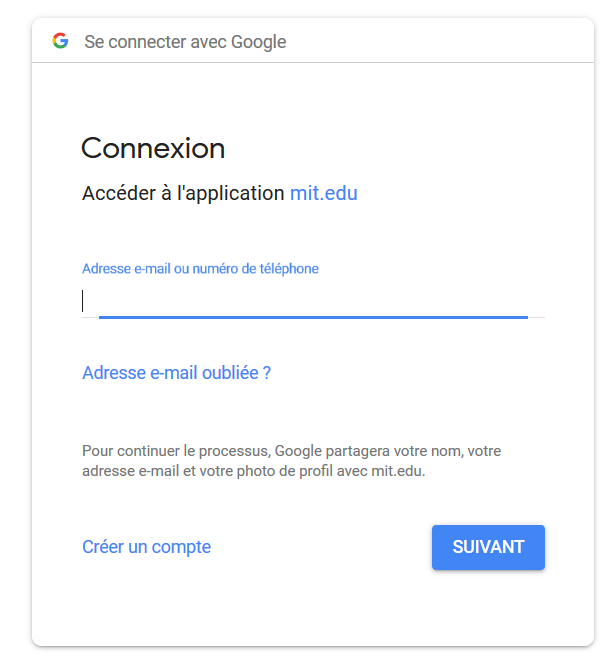
Task: Click the "Accéder à l'application" text
Action: click(x=183, y=193)
